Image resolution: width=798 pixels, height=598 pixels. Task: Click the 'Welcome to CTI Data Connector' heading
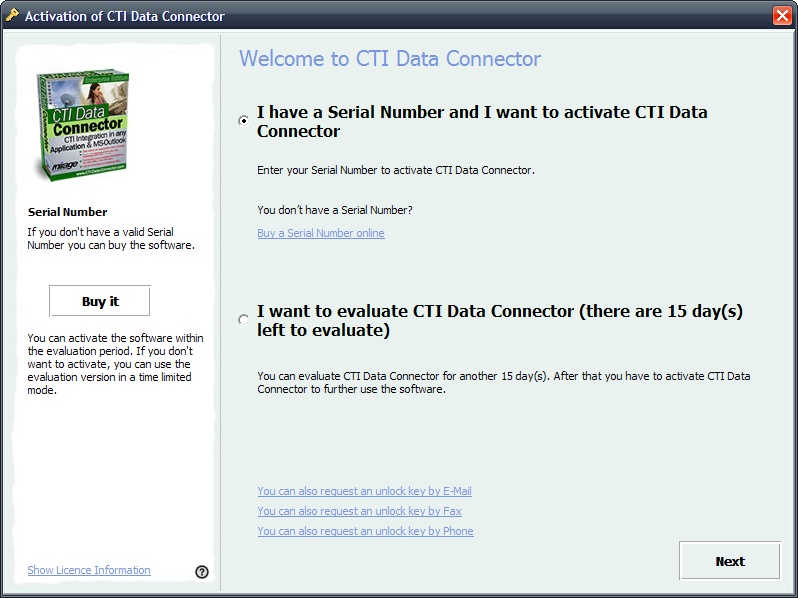pos(389,58)
